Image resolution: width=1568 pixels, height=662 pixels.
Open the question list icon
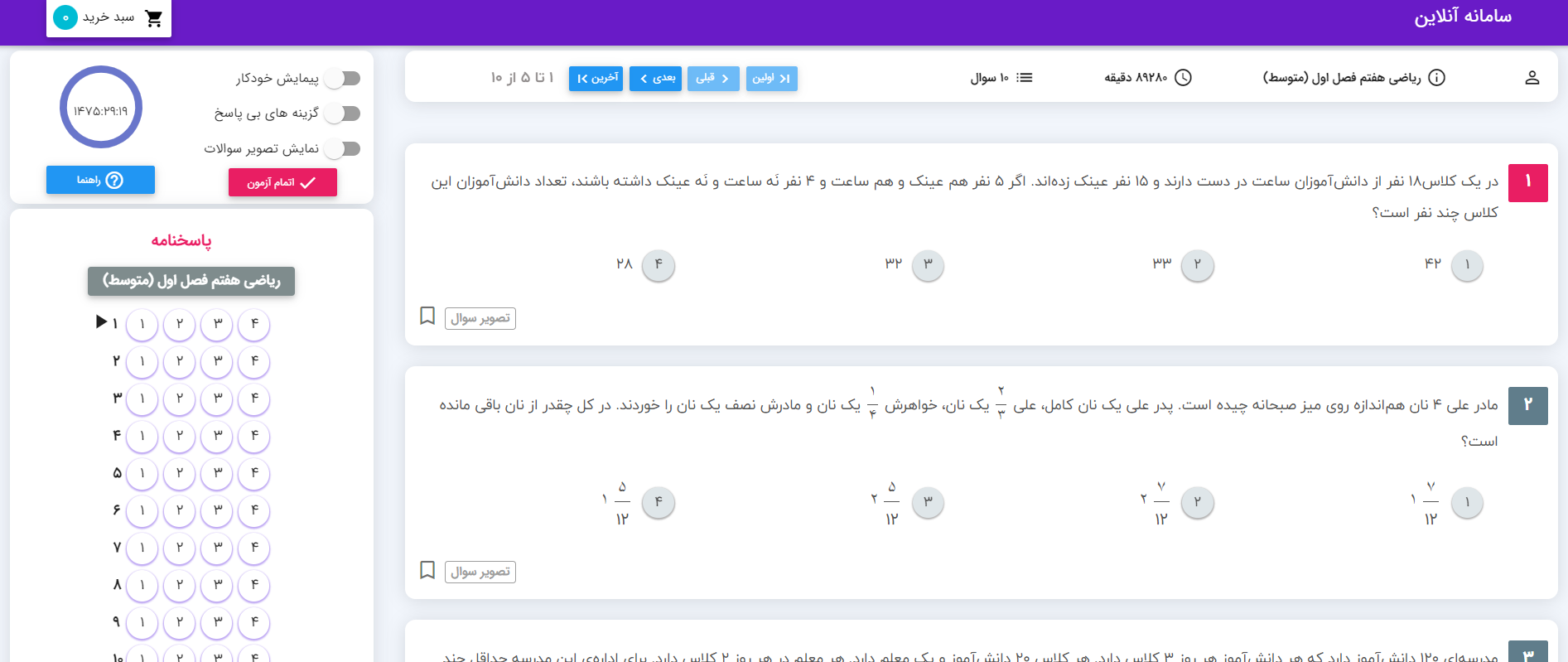(x=1025, y=78)
